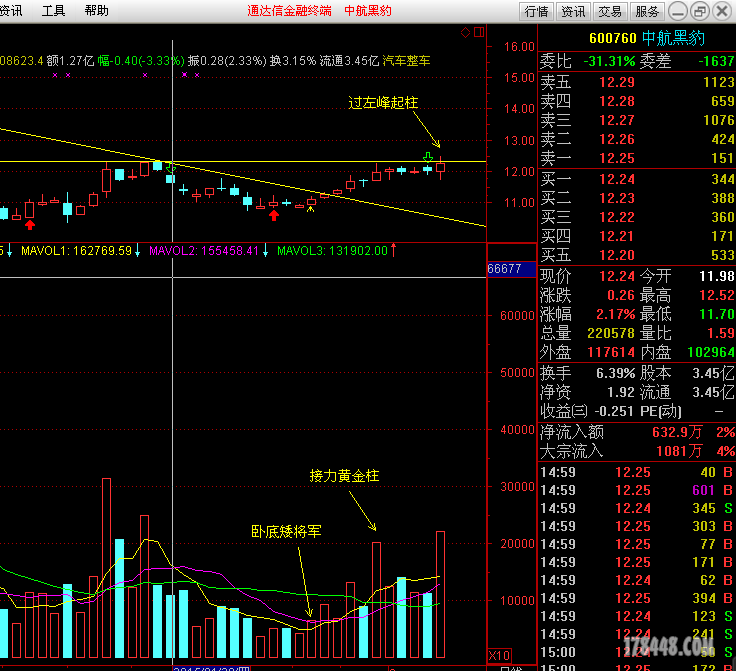Viewport: 736px width, 671px height.
Task: Click the red diamond icon above the chart
Action: click(465, 32)
